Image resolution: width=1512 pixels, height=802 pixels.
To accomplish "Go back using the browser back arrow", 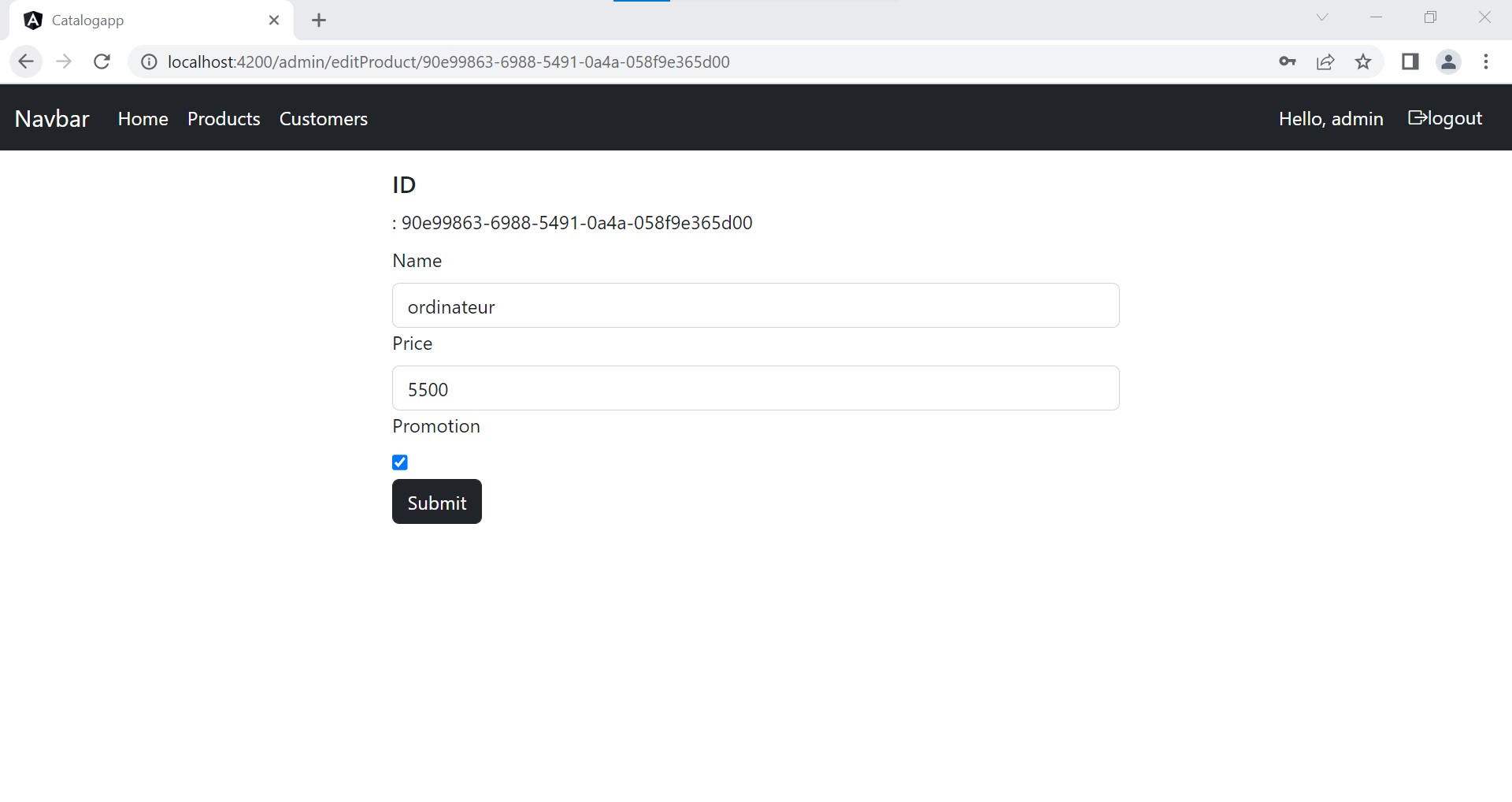I will pyautogui.click(x=26, y=61).
